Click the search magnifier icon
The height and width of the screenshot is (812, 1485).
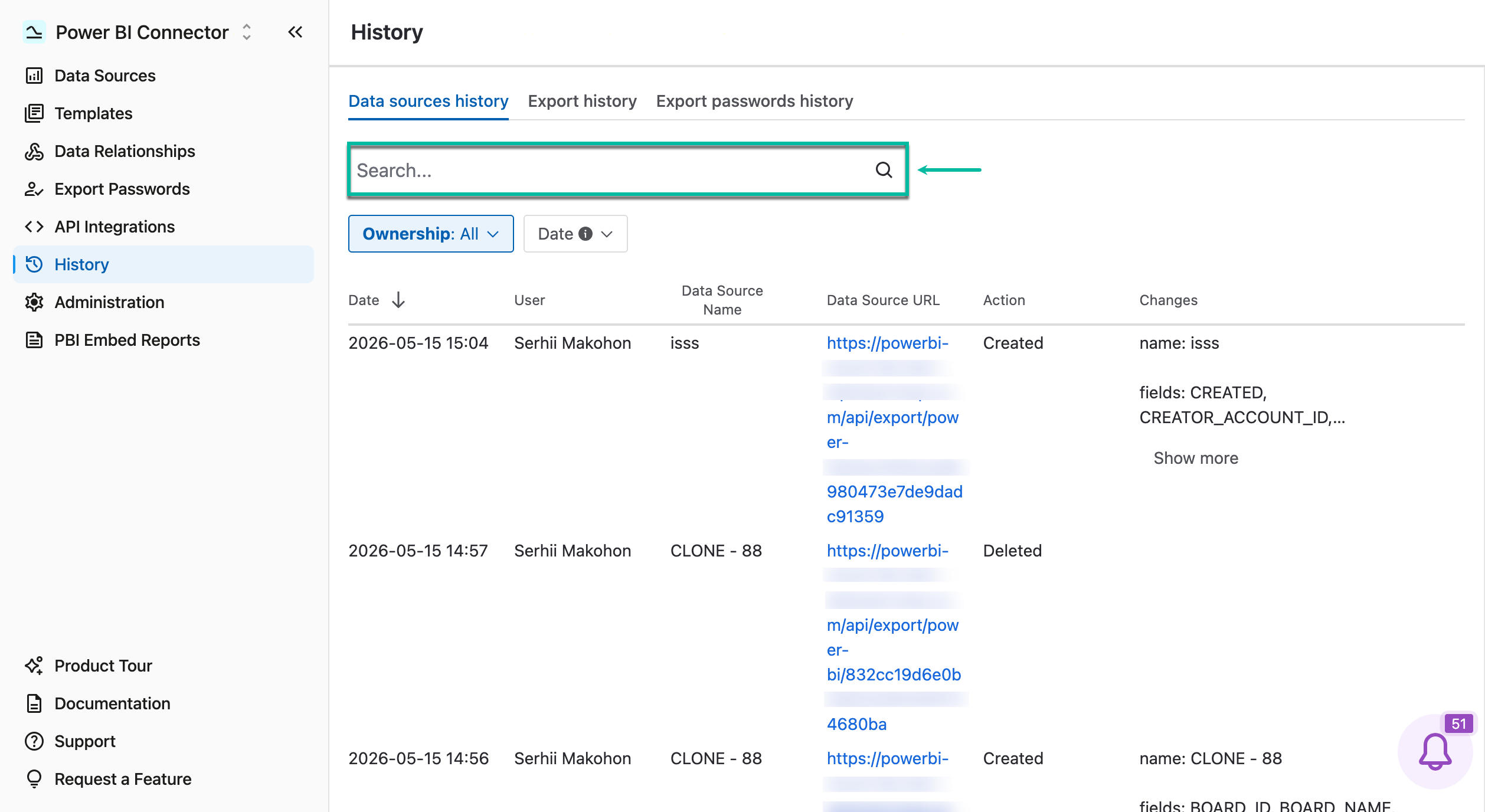click(x=884, y=170)
